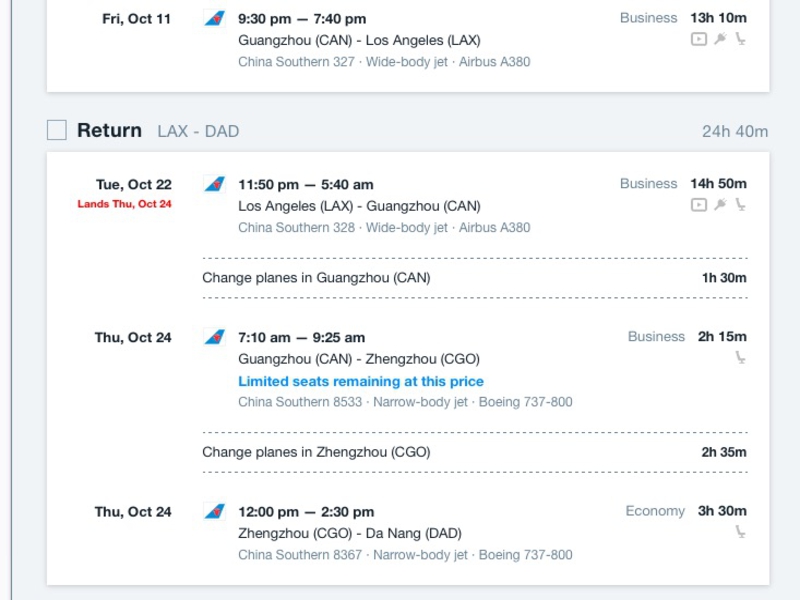Click power outlet icon for flight 328

click(x=720, y=205)
